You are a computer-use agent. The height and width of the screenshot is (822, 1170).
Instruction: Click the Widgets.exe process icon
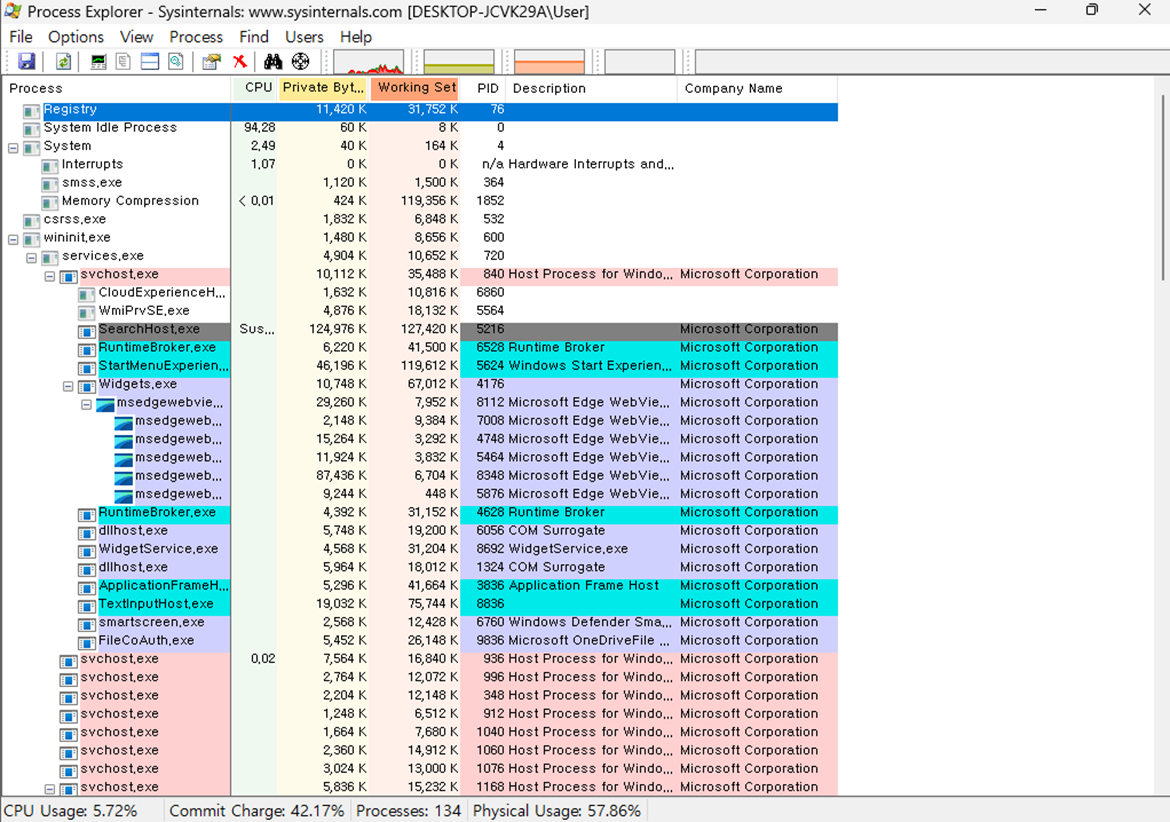[87, 386]
